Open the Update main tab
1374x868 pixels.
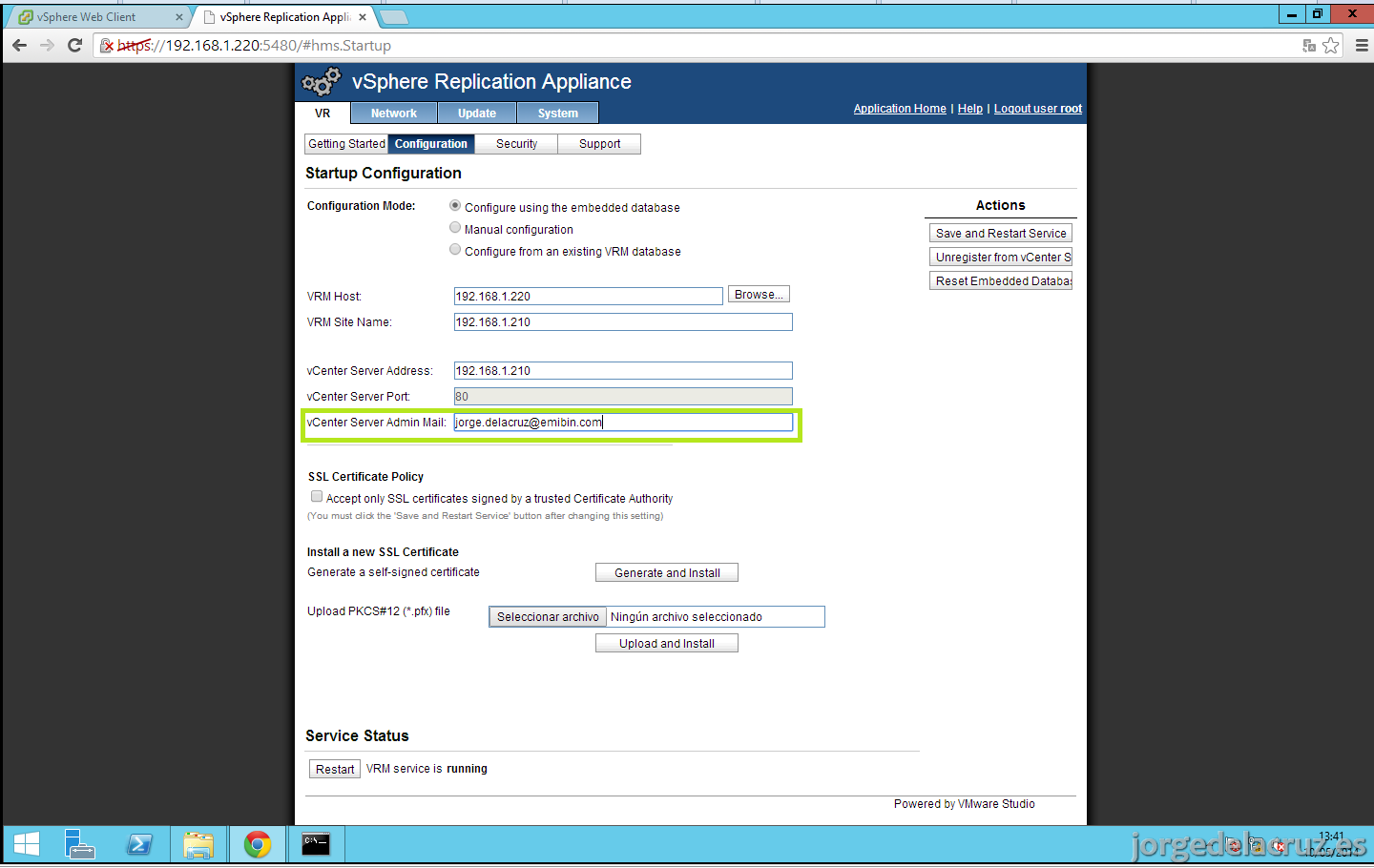coord(477,114)
